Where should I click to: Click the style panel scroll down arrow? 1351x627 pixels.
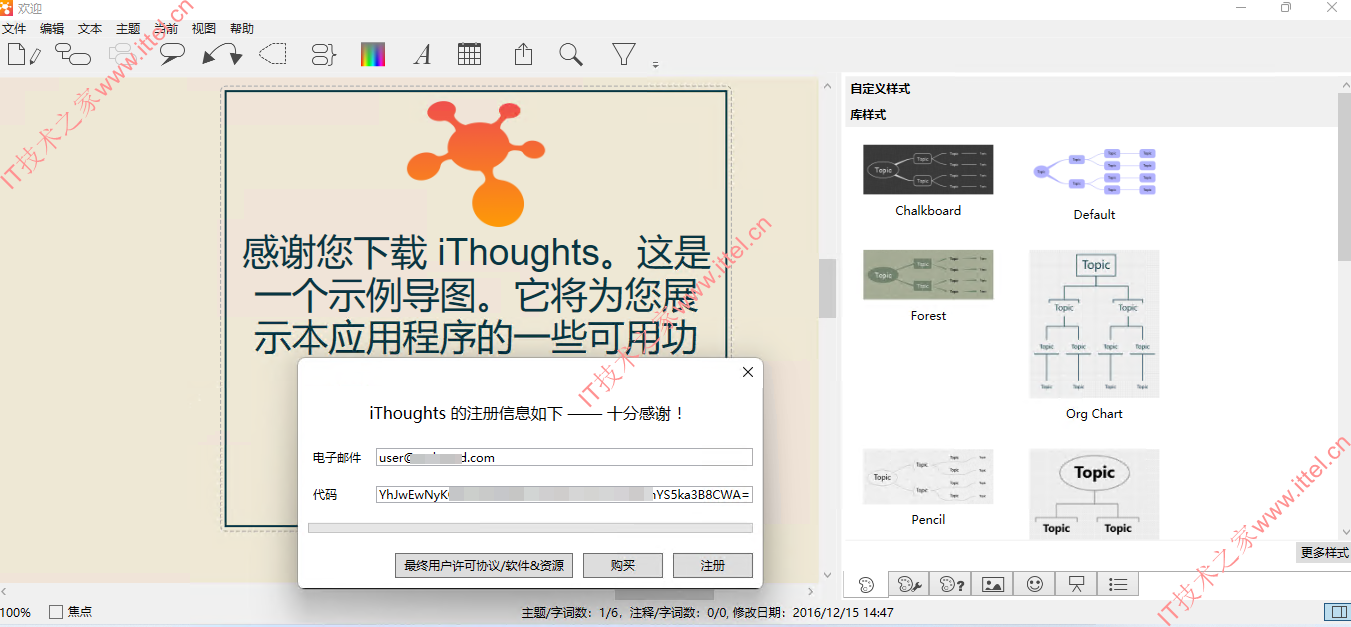click(x=1344, y=530)
